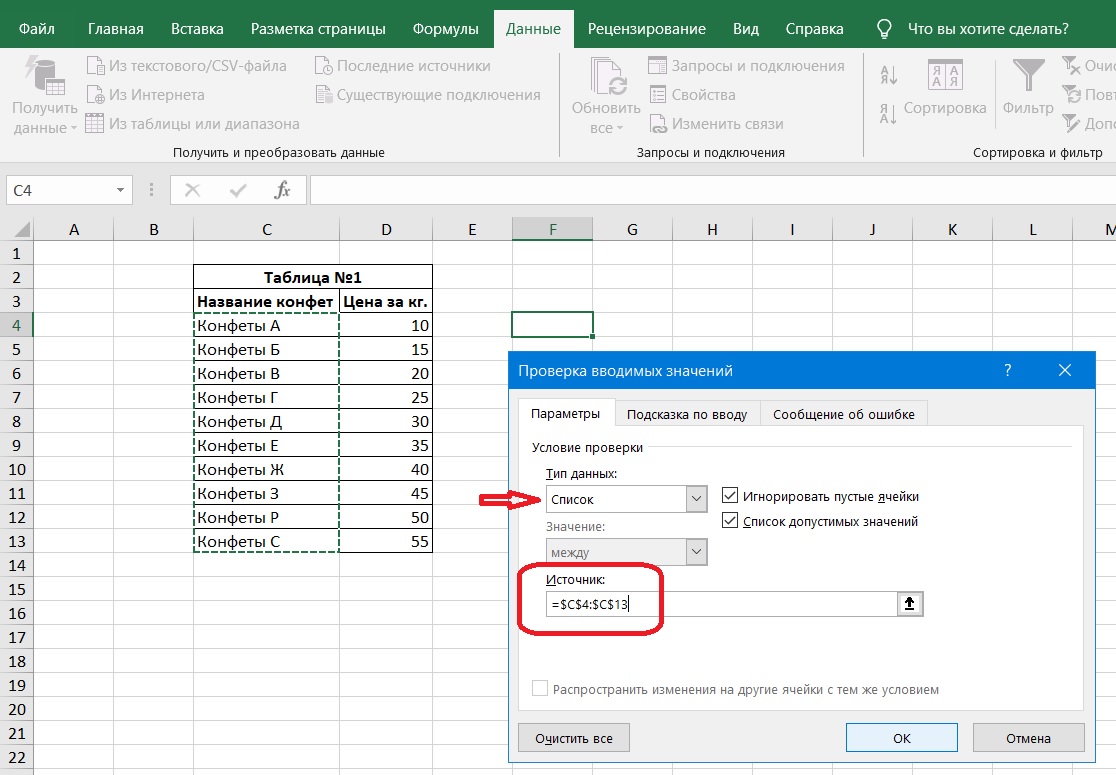The image size is (1116, 775).
Task: Select cell with price 55
Action: point(386,541)
